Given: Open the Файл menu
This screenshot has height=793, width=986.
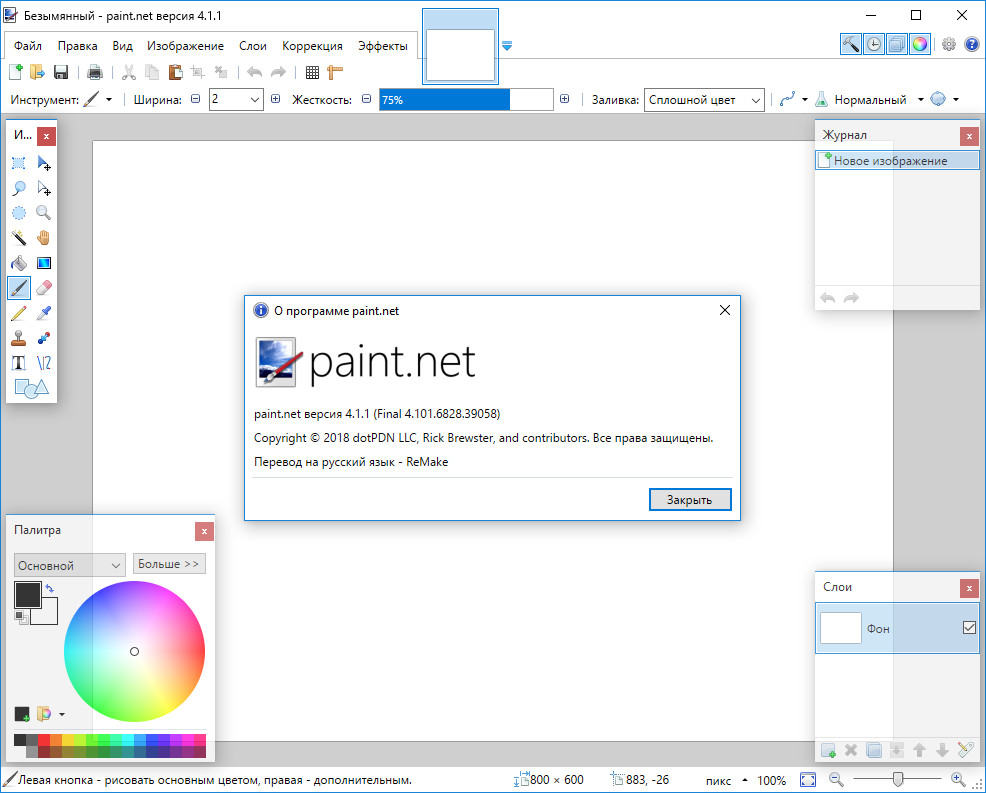Looking at the screenshot, I should click(28, 46).
